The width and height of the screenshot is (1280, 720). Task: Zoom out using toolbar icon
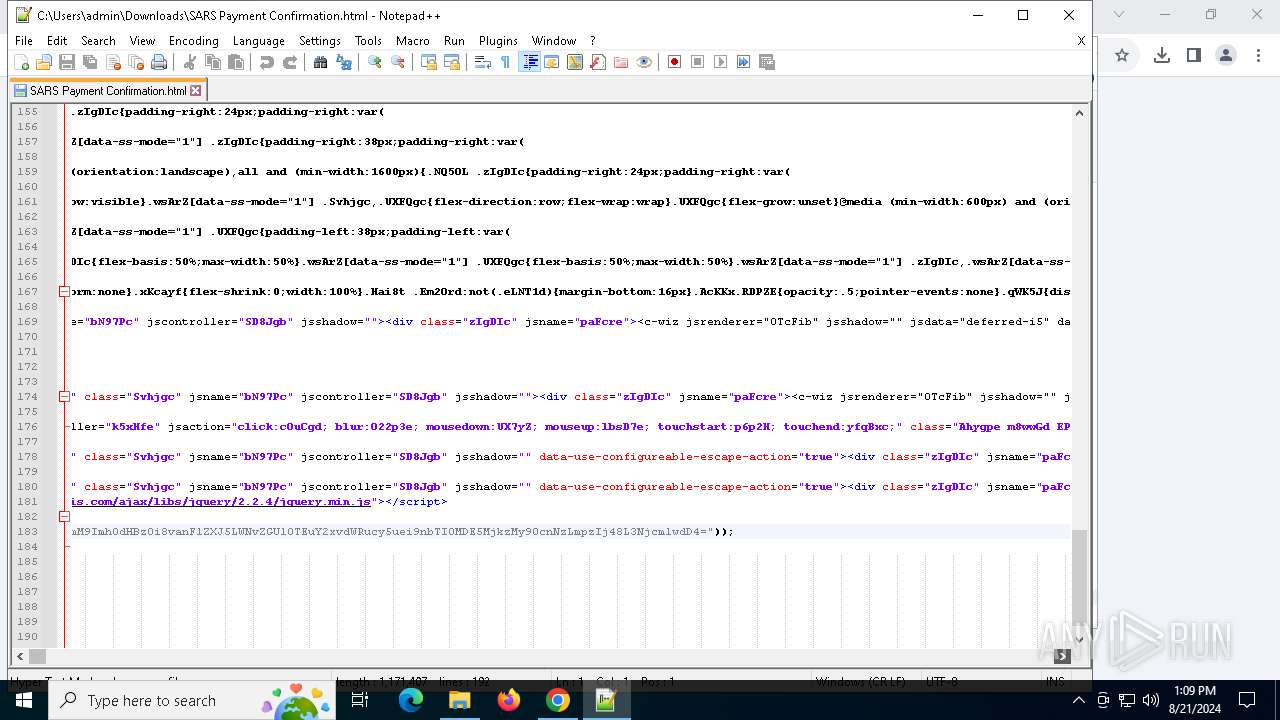[398, 62]
